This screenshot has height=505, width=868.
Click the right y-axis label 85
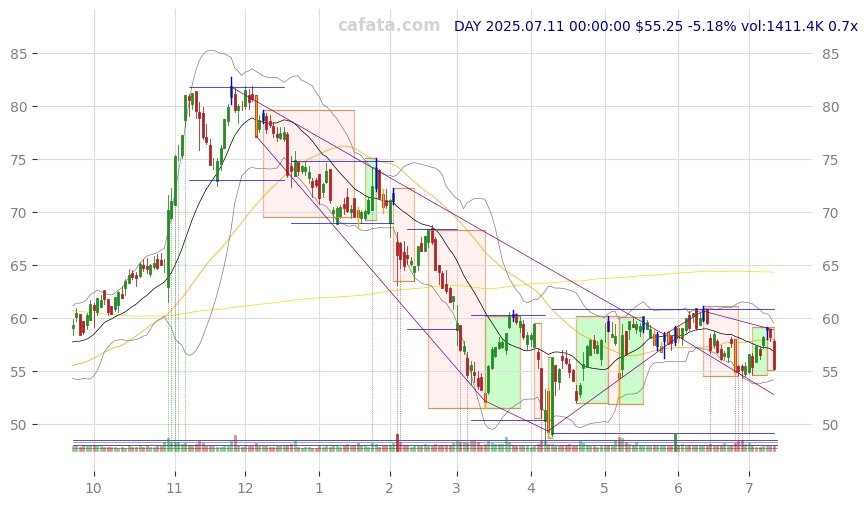coord(830,54)
